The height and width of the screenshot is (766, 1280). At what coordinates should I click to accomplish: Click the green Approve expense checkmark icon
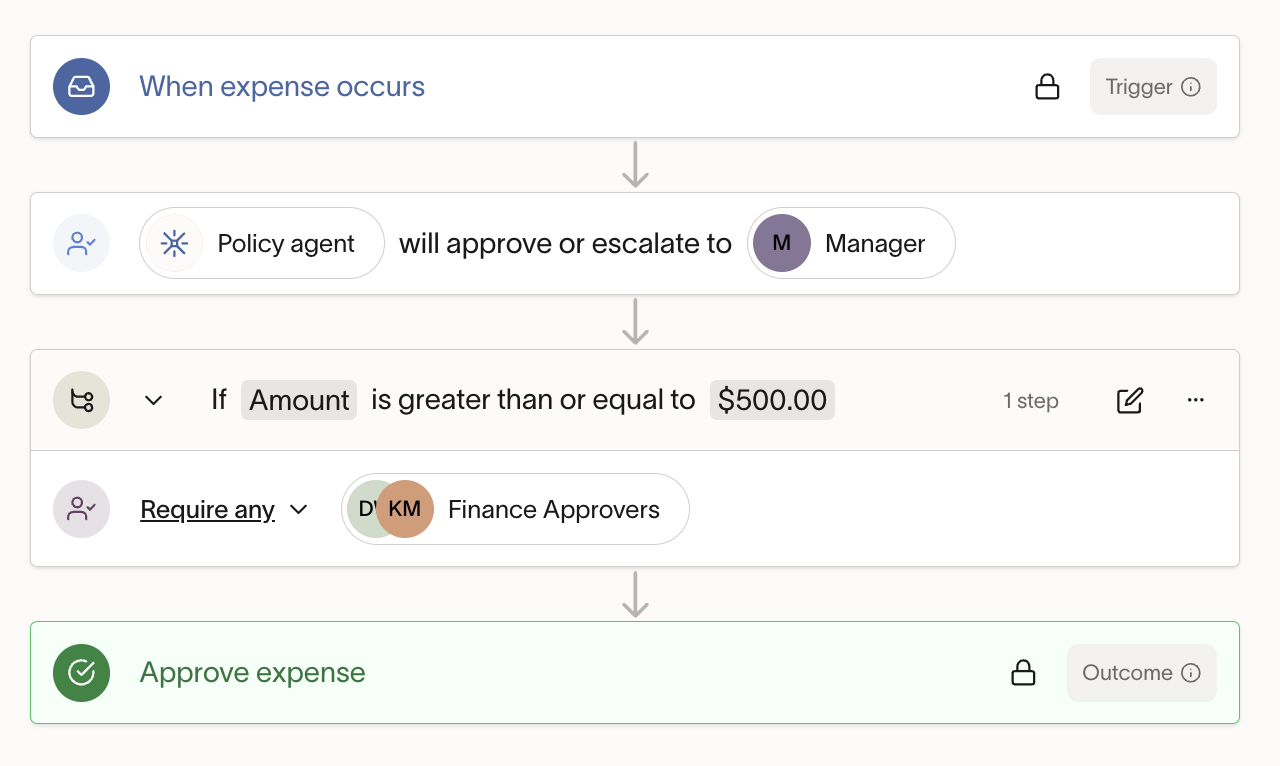[81, 673]
